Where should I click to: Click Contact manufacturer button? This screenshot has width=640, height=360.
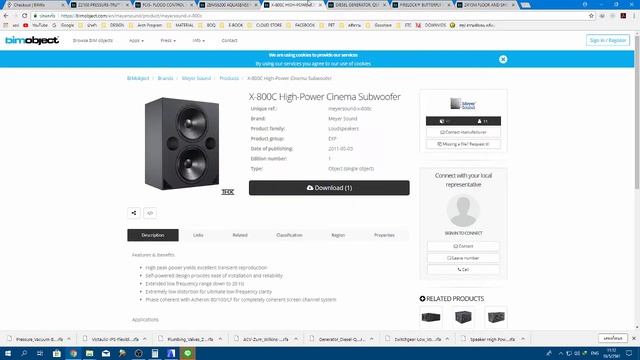click(x=463, y=132)
